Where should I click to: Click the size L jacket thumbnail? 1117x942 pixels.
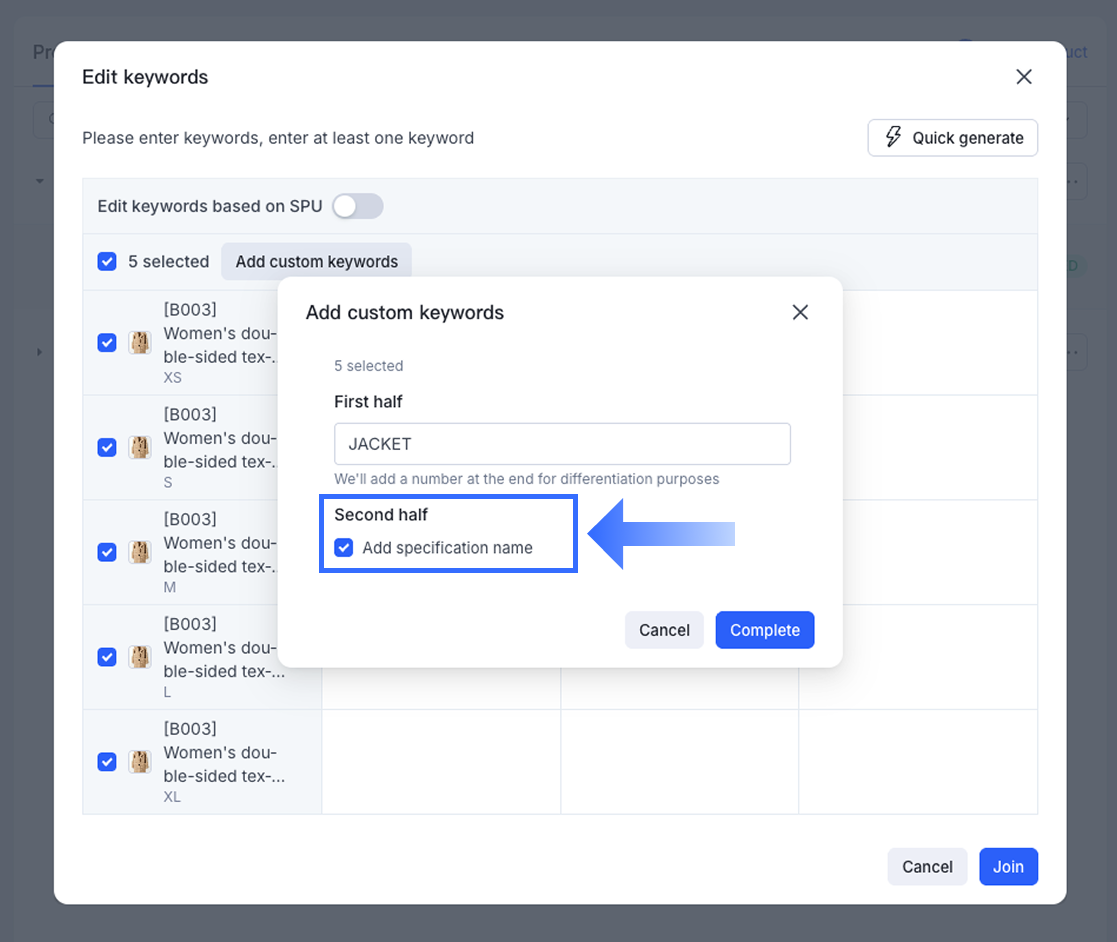141,657
